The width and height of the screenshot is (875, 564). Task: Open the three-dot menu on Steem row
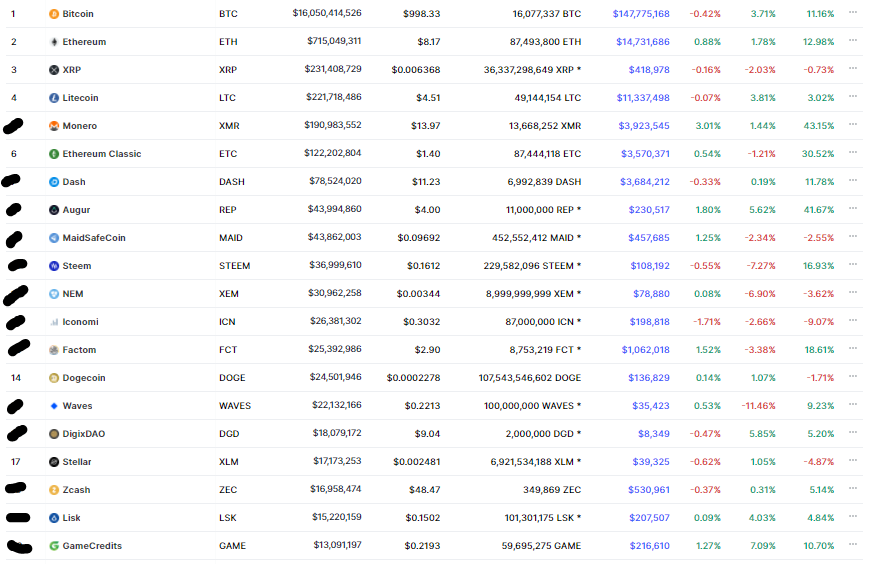coord(853,264)
